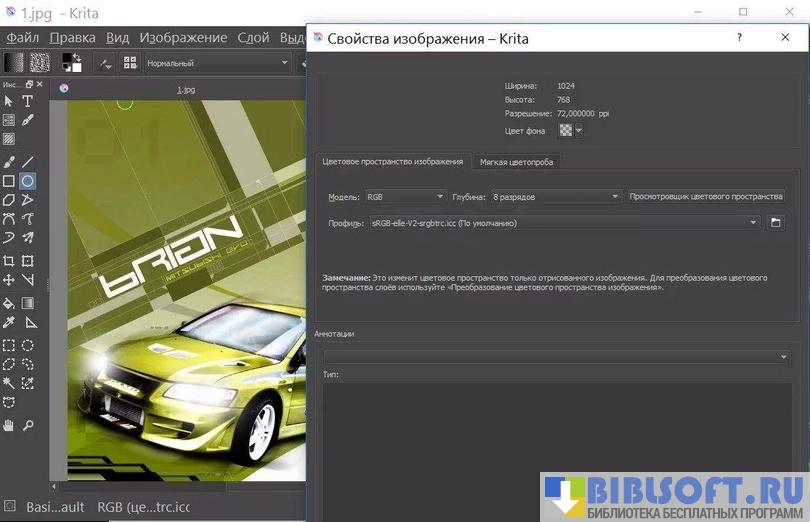
Task: Select the Zoom magnifier tool
Action: 28,425
